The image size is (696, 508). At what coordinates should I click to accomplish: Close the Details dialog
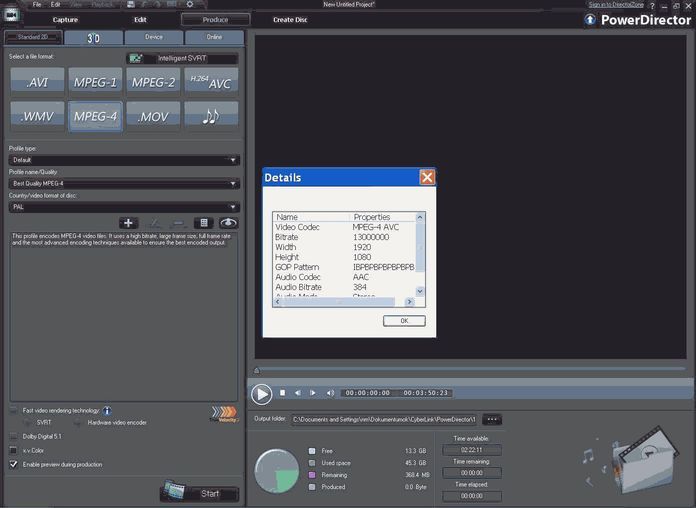click(x=427, y=178)
